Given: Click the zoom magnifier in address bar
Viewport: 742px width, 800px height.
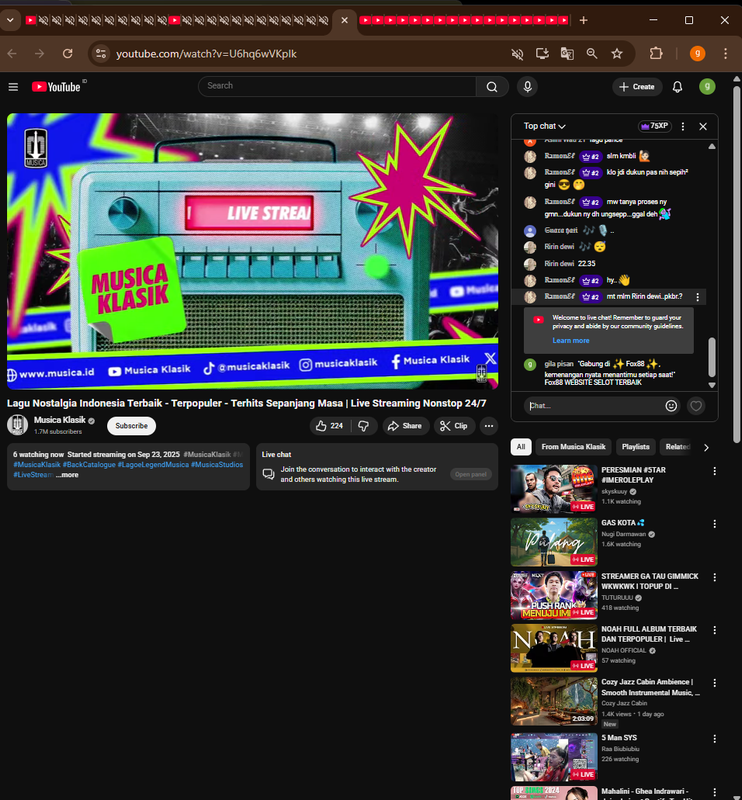Looking at the screenshot, I should click(x=592, y=54).
